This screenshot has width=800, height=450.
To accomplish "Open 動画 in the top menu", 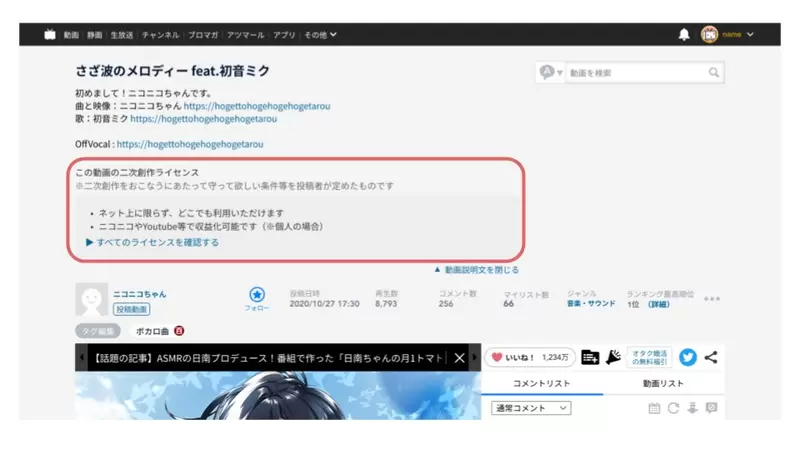I will [x=71, y=35].
